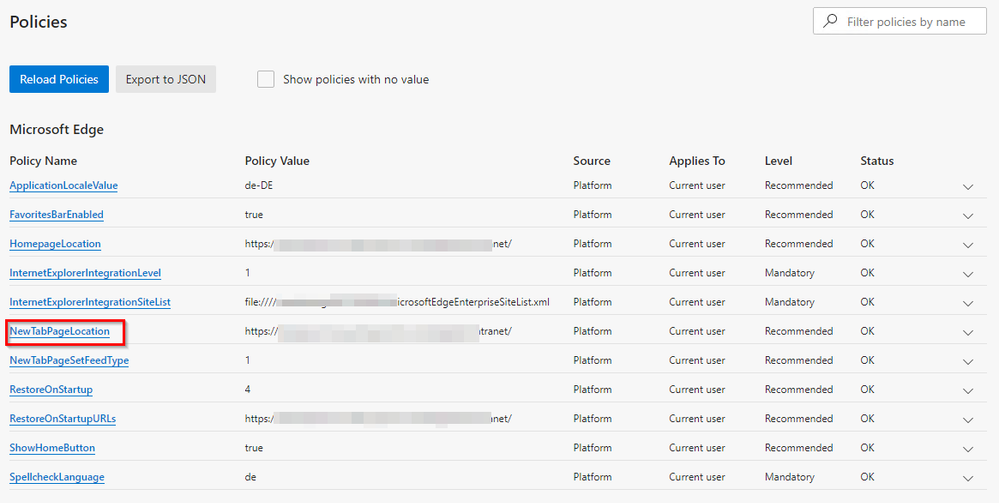
Task: Click Recommended level in ShowHomeButton row
Action: (x=799, y=448)
